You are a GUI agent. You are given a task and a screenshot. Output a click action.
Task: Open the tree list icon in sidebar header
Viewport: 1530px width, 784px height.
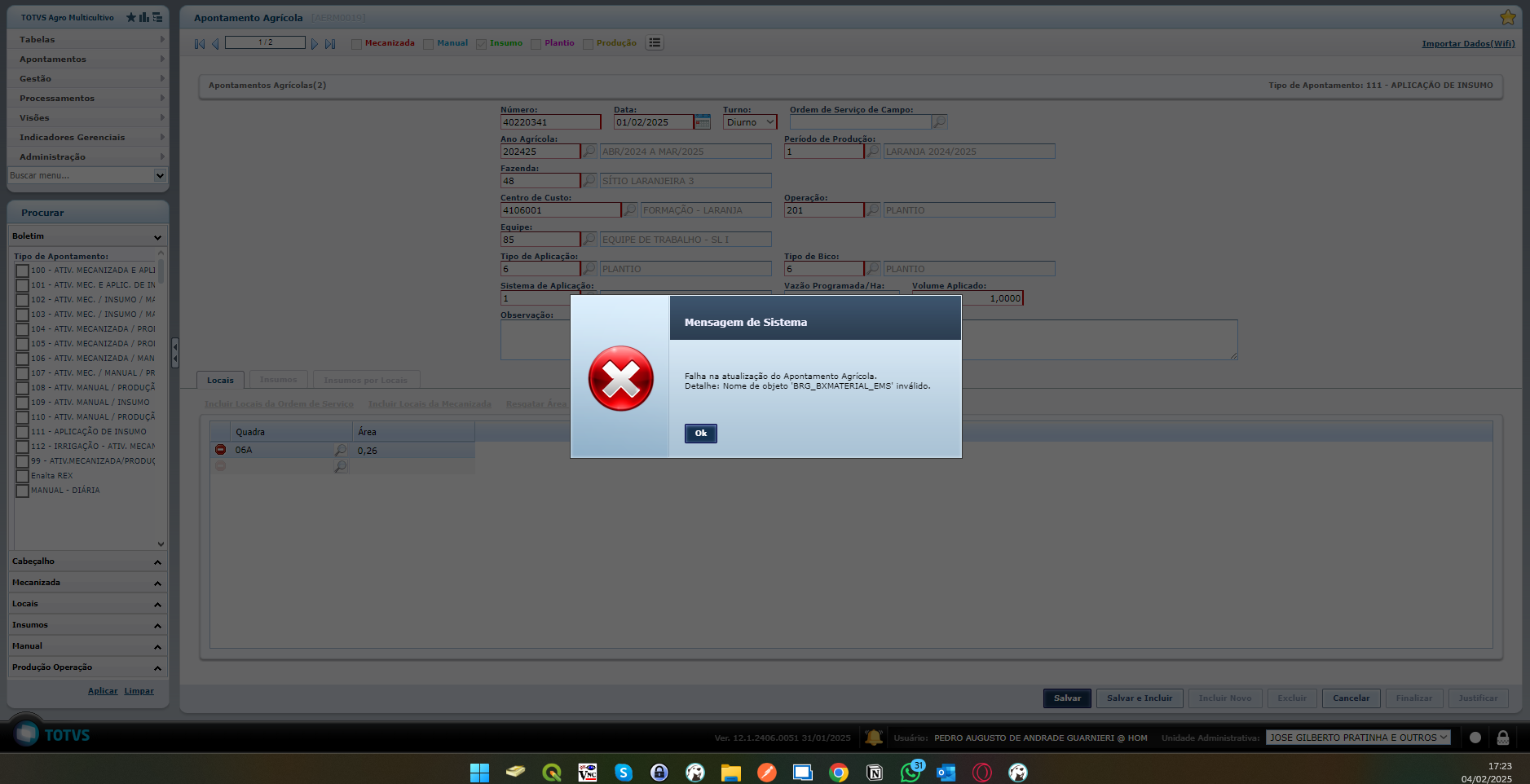[x=157, y=17]
